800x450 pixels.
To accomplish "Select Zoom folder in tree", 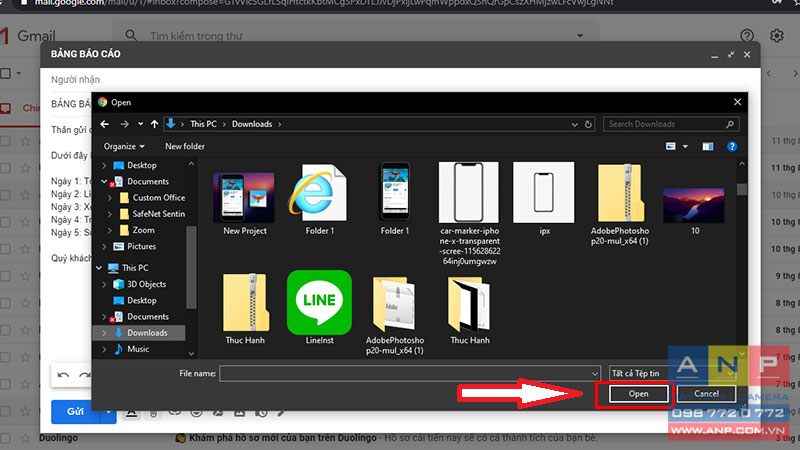I will [x=137, y=230].
